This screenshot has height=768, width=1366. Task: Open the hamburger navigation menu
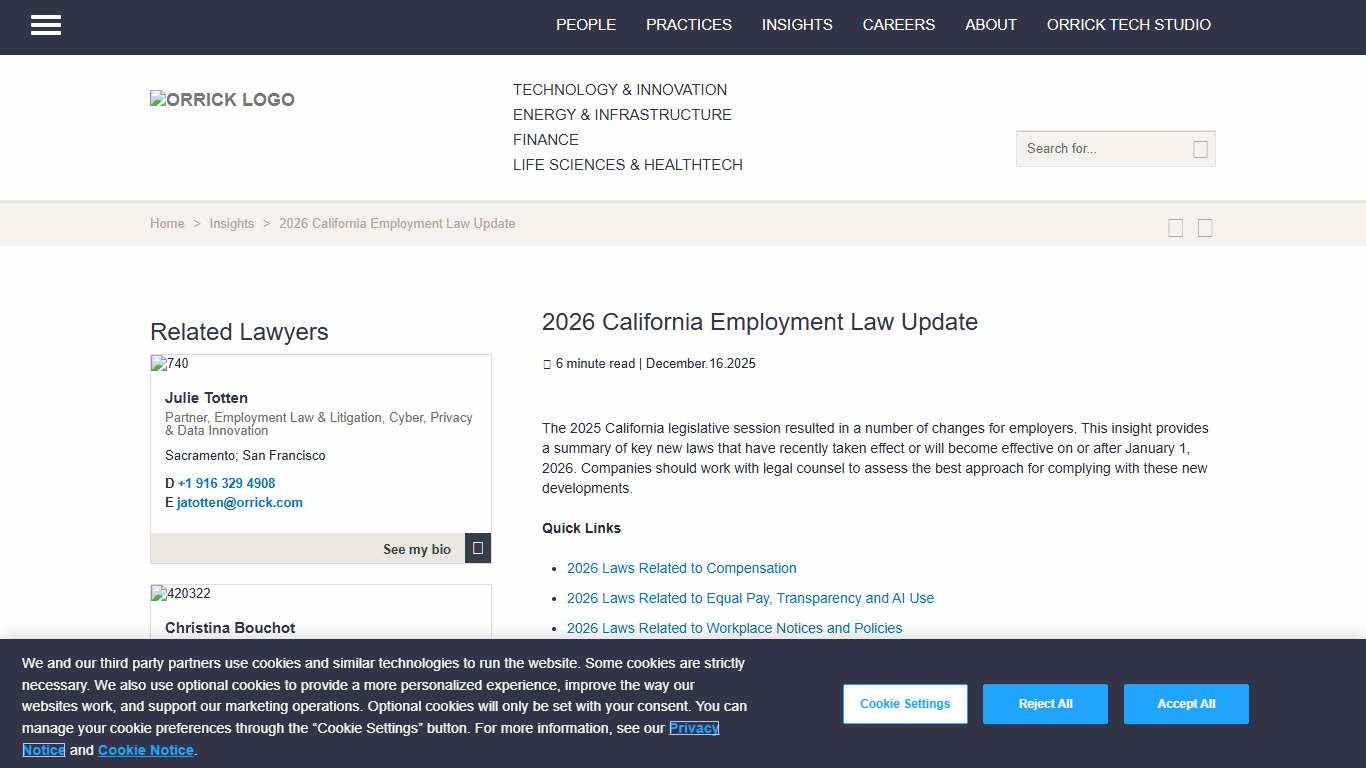coord(46,25)
